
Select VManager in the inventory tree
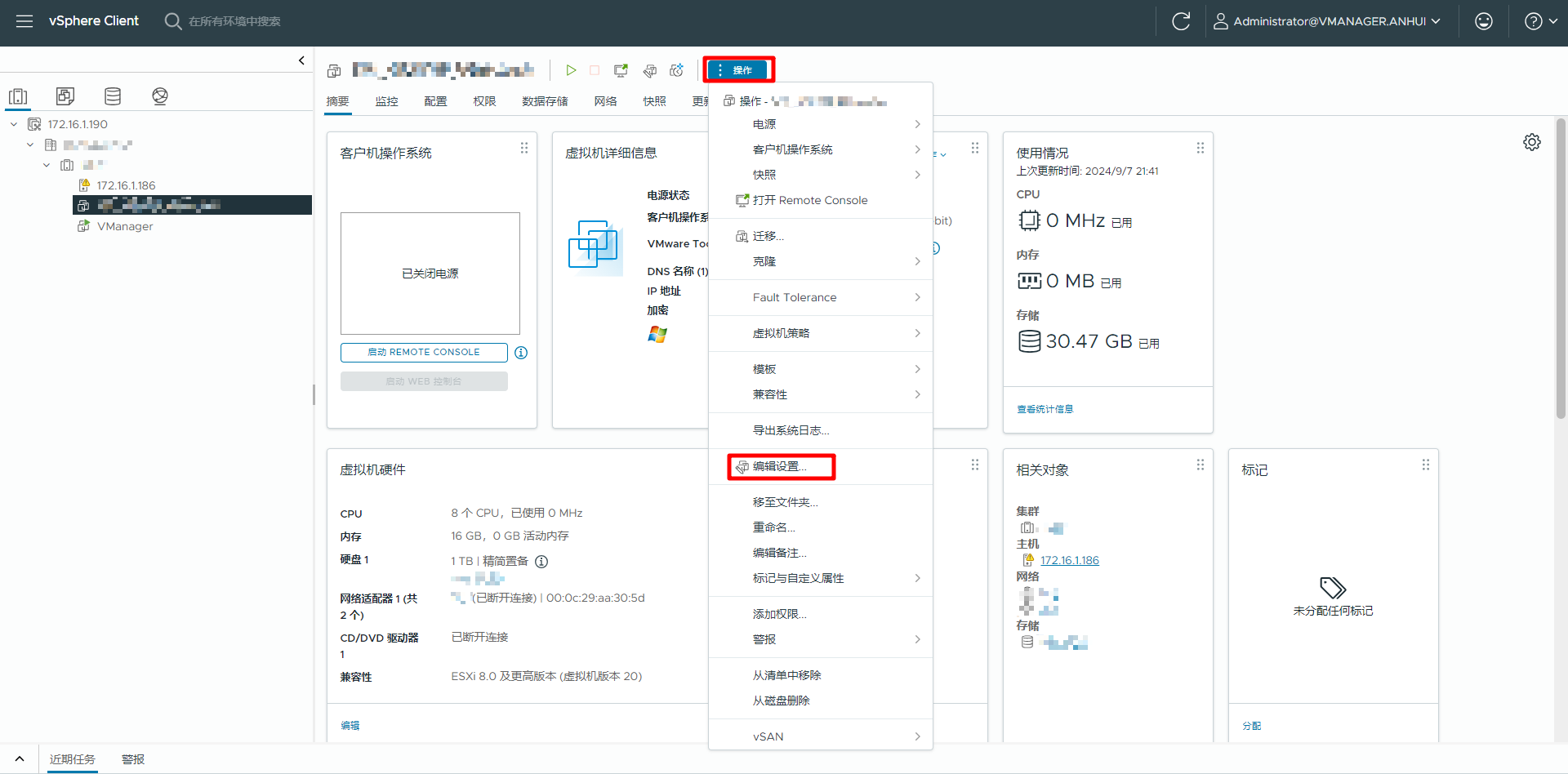tap(125, 226)
